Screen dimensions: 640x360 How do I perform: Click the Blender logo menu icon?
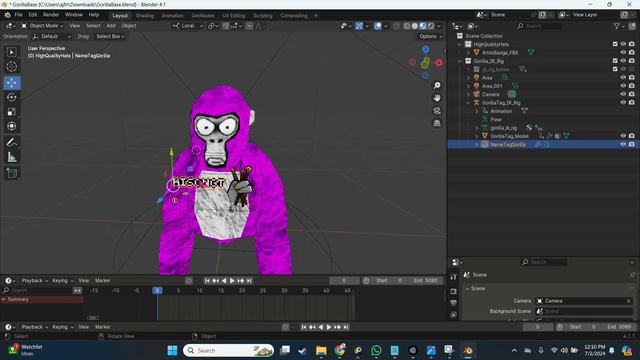tap(7, 15)
